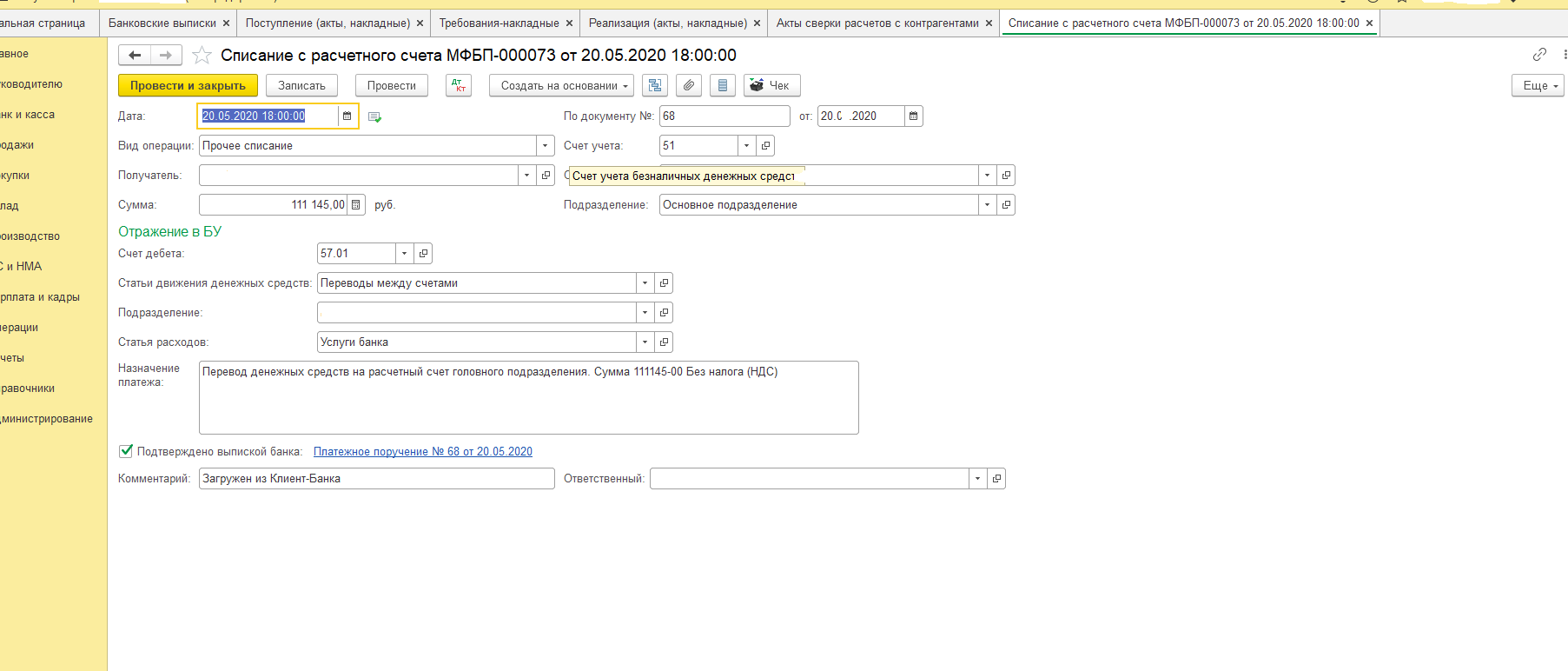Expand the Вид операции dropdown

(545, 145)
